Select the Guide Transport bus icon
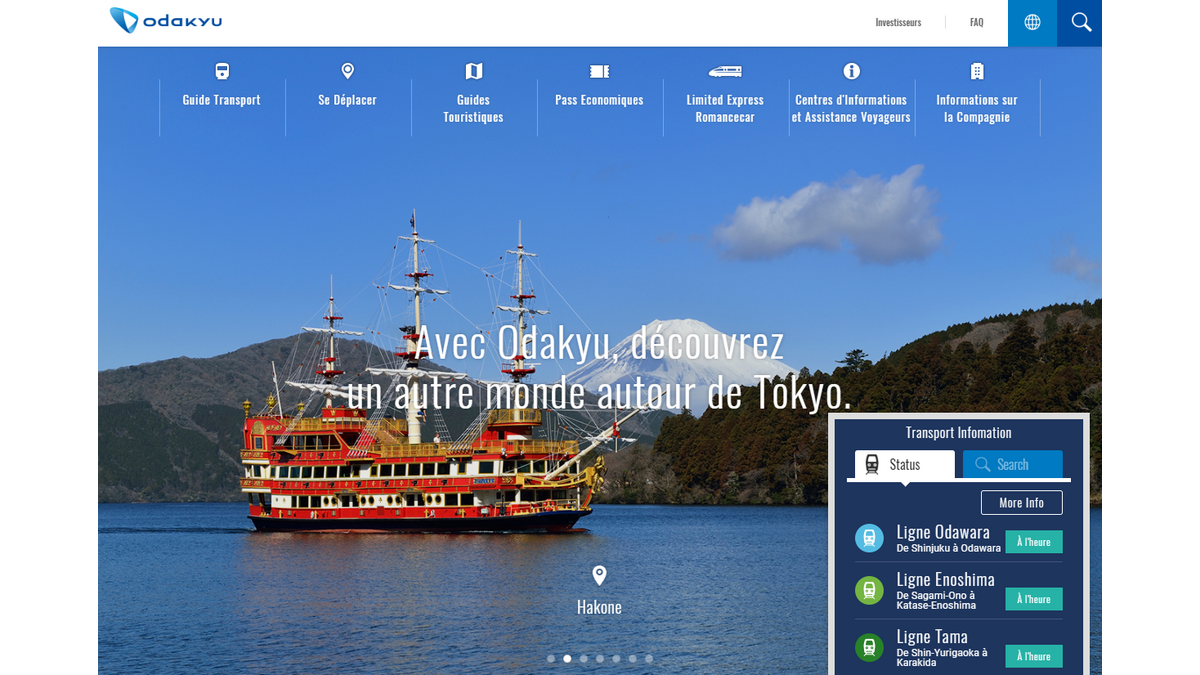Screen dimensions: 1200x675 point(220,71)
